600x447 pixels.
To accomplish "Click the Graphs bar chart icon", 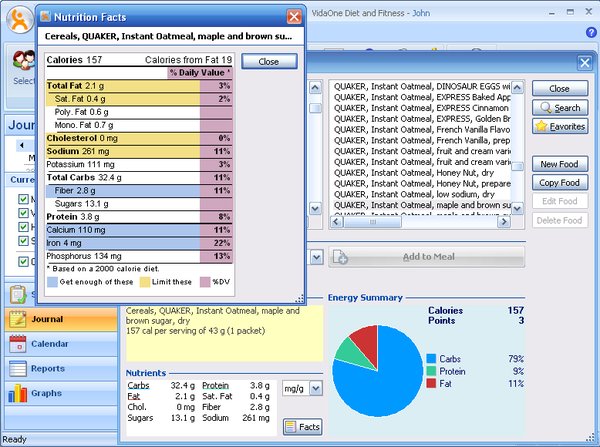I will point(18,393).
